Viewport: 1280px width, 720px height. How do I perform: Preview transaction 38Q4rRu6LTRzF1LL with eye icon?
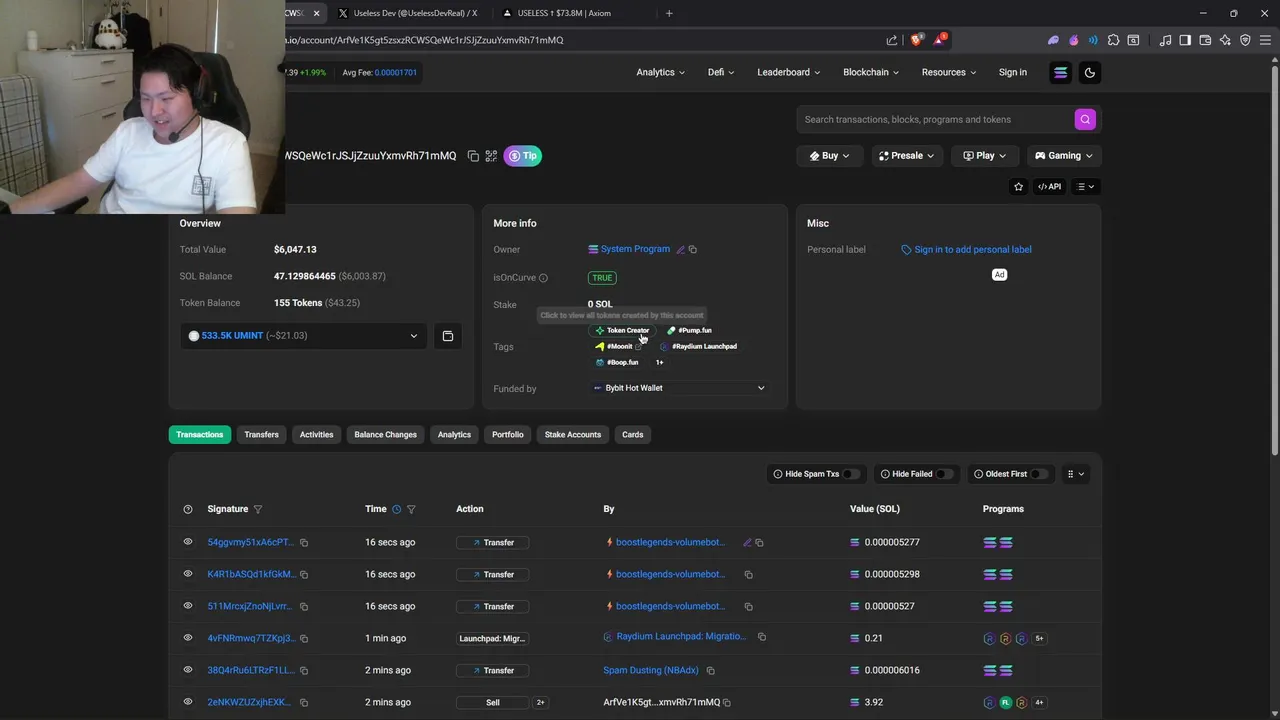pos(187,670)
